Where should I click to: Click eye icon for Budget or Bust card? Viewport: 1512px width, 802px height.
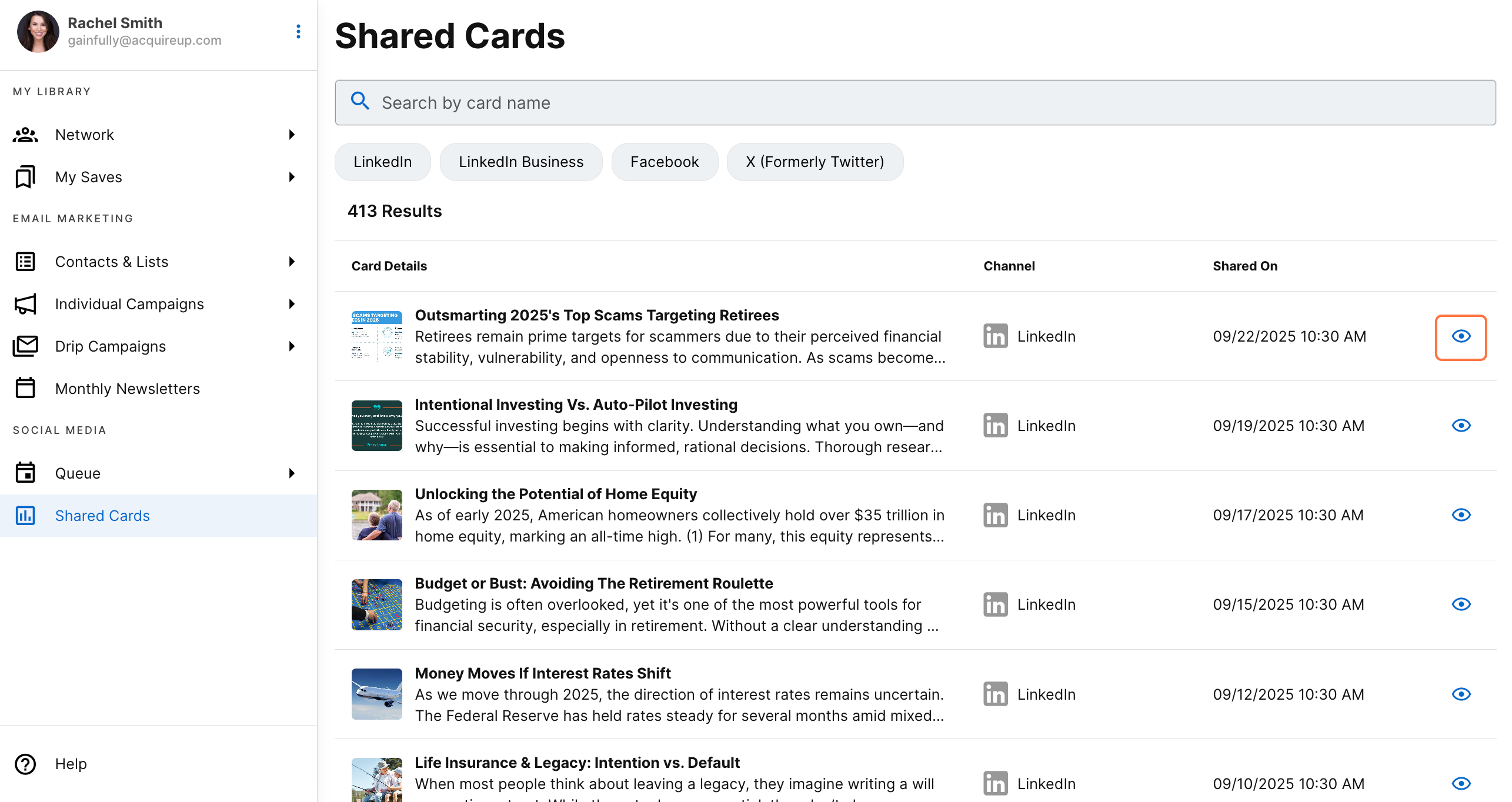click(1461, 604)
